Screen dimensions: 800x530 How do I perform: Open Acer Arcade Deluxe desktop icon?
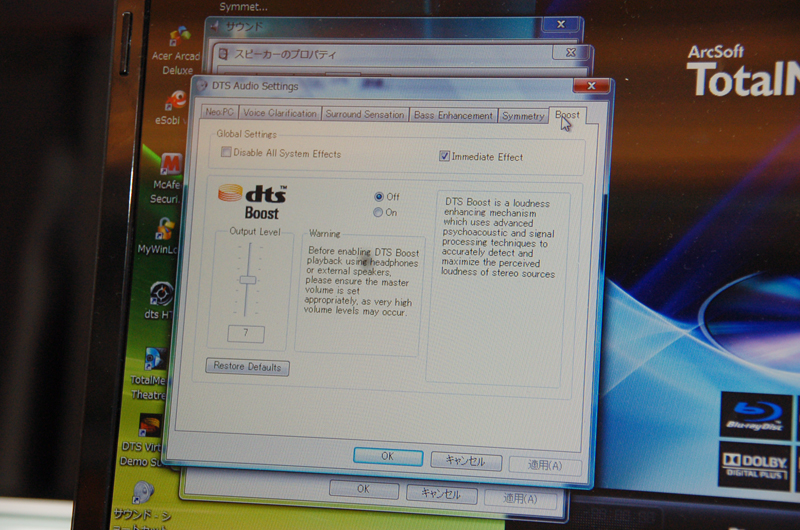point(179,38)
